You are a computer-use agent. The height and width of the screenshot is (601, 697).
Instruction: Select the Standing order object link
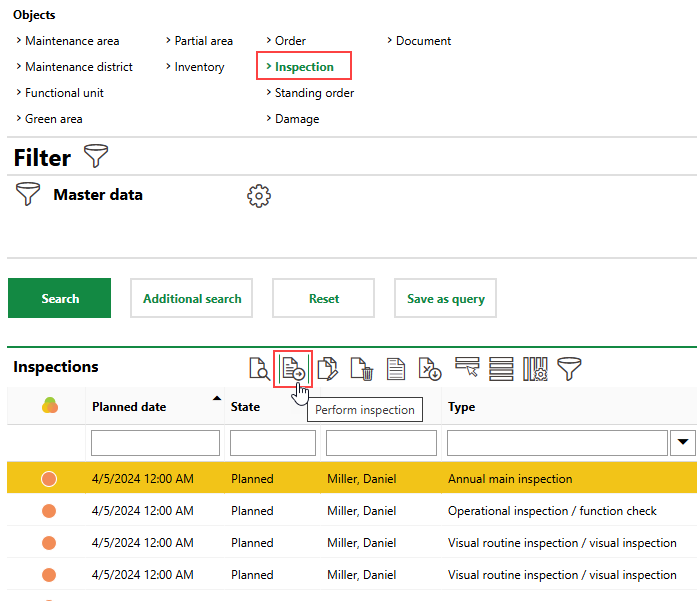314,93
